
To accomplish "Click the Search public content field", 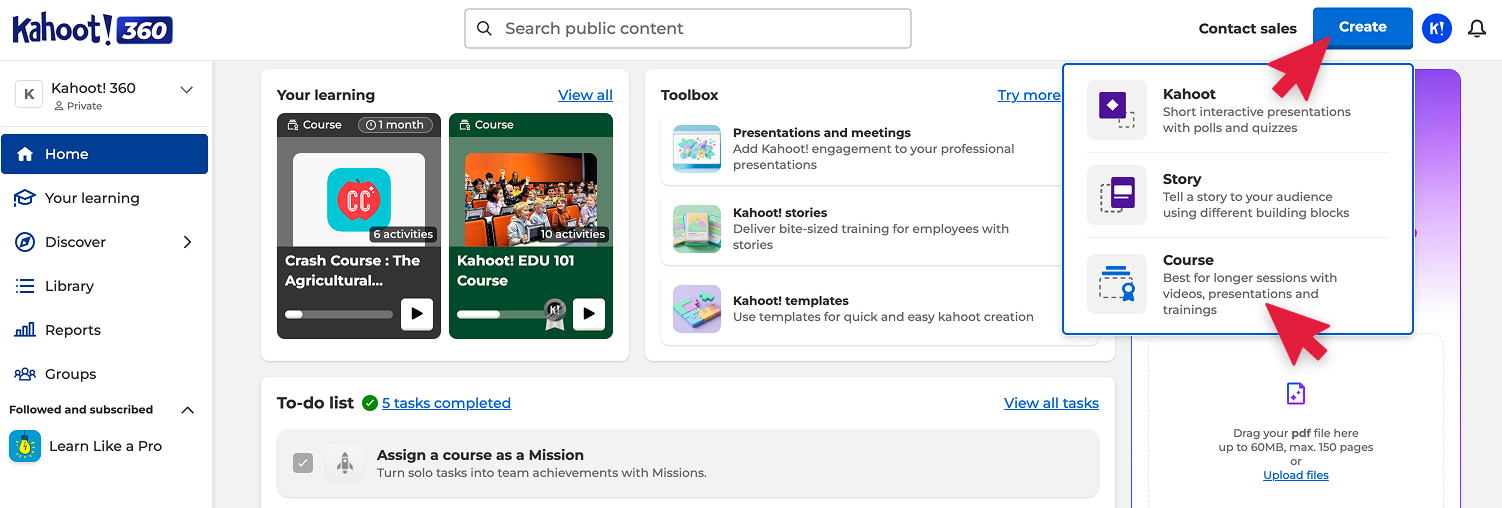I will [x=688, y=29].
